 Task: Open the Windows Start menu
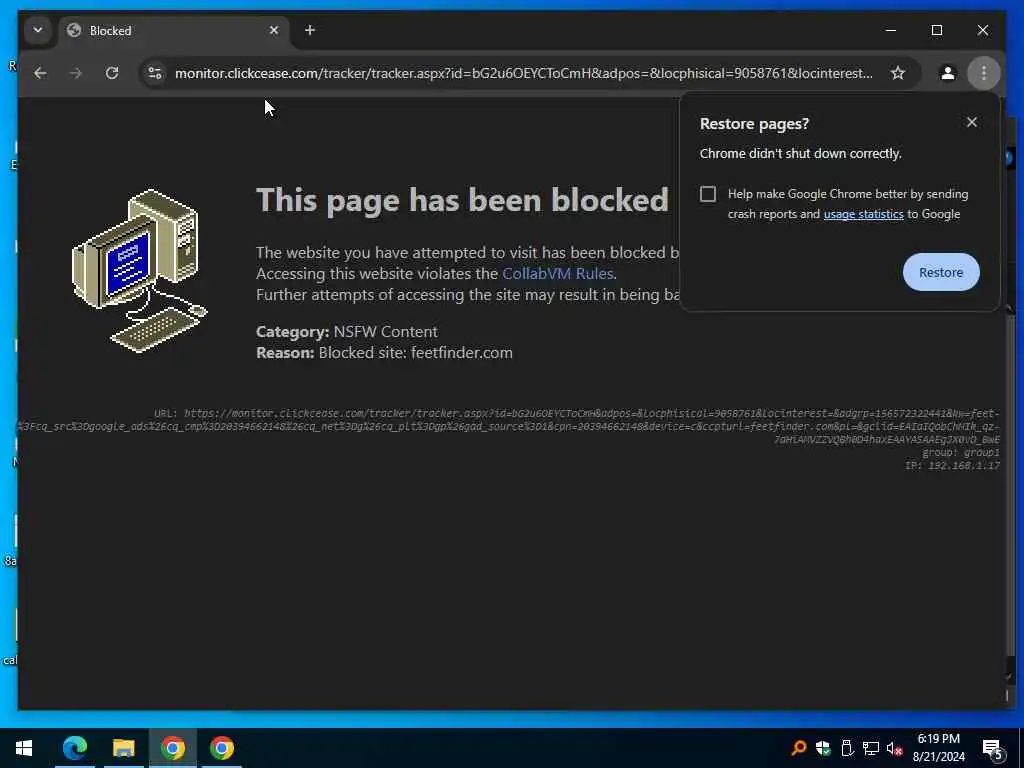(24, 748)
